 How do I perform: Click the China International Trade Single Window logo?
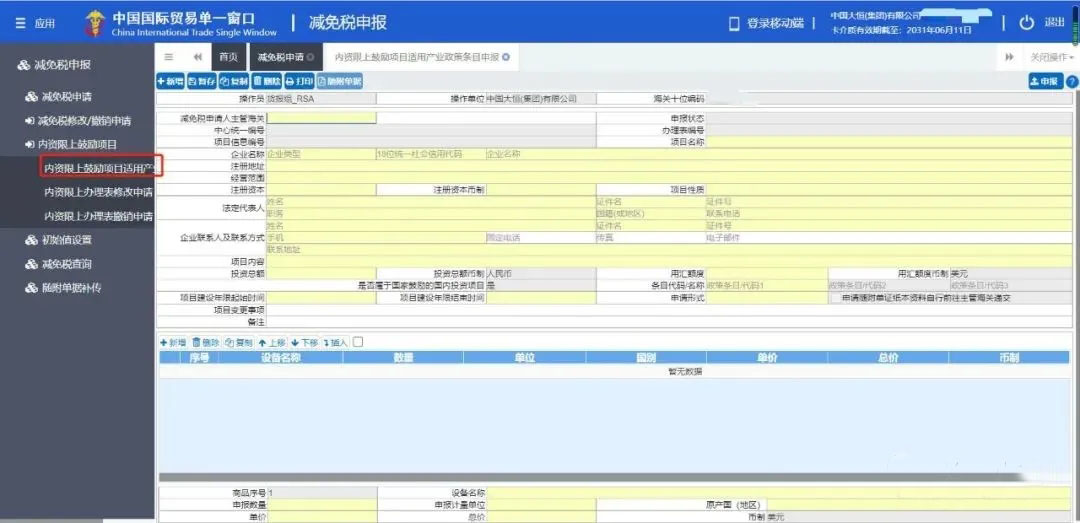coord(182,23)
